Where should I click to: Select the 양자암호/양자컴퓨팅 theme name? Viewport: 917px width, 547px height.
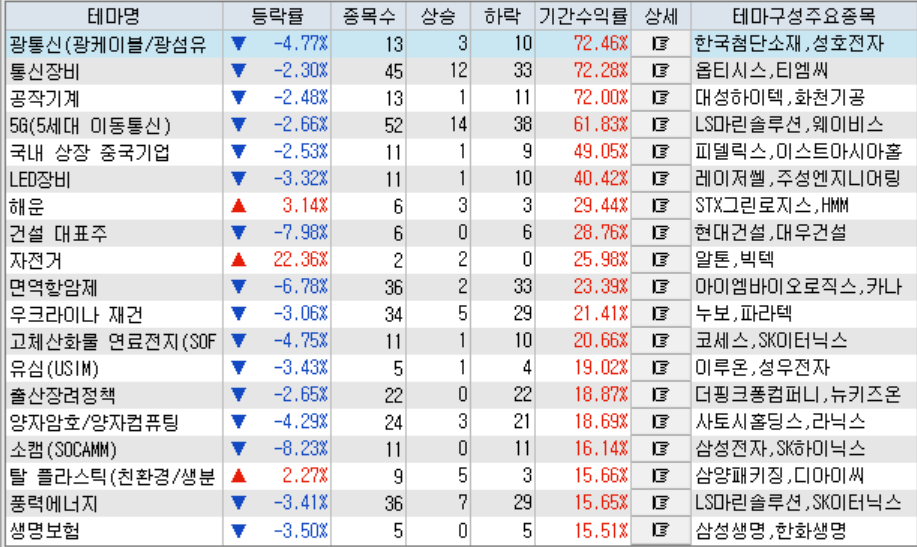94,423
